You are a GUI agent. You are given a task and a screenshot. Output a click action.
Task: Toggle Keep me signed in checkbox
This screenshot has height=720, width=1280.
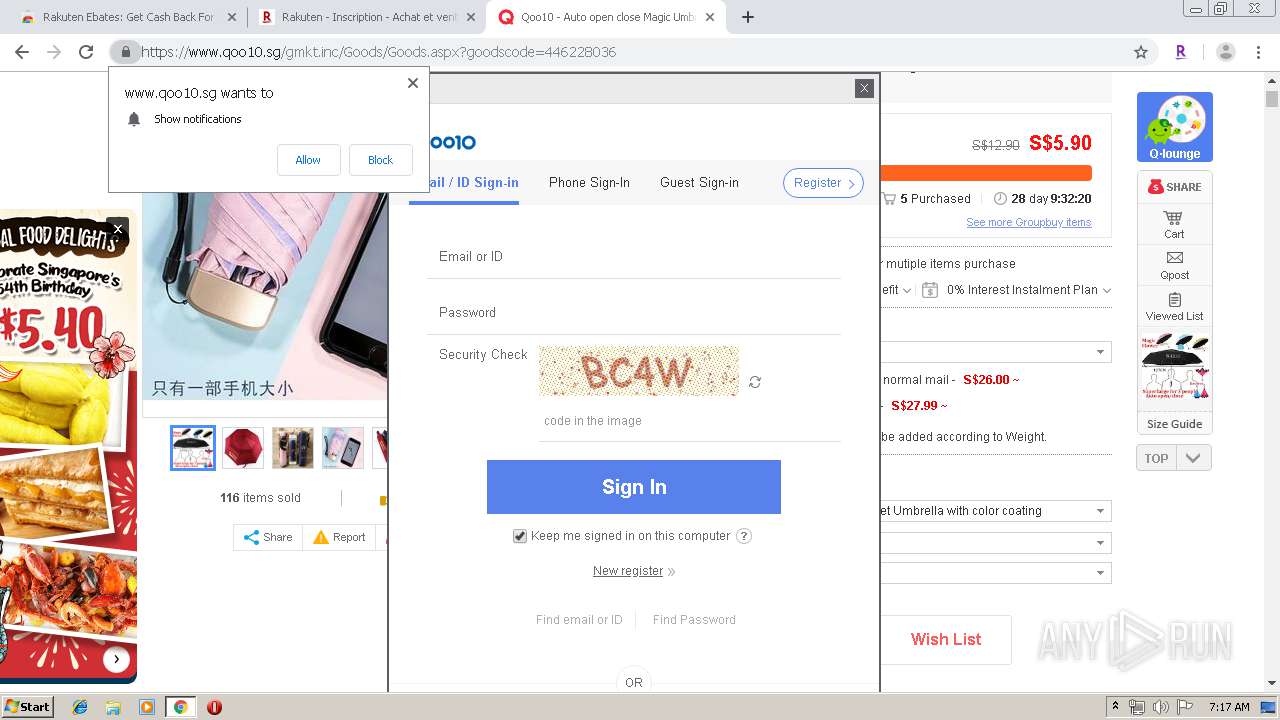520,536
